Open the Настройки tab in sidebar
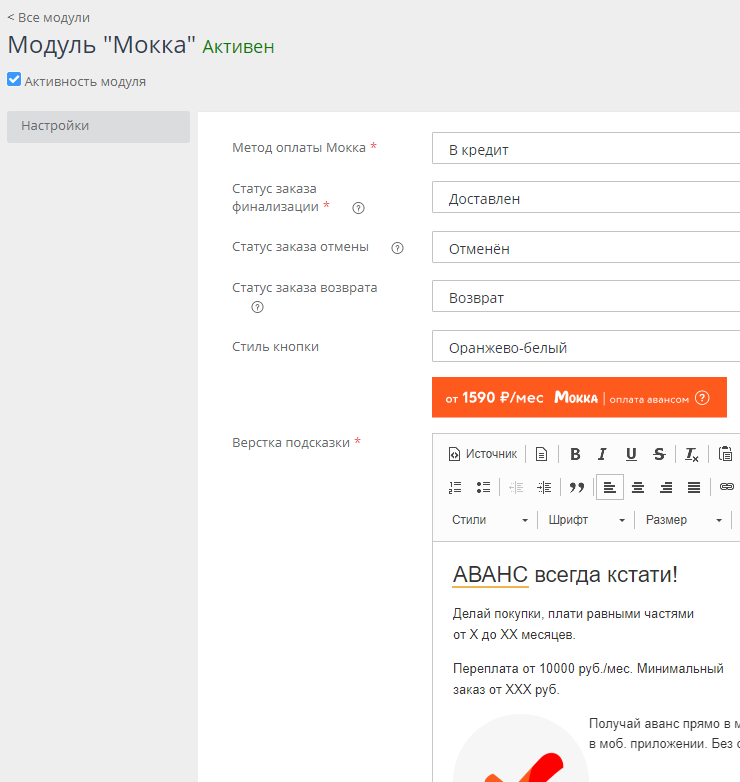Viewport: 740px width, 782px height. click(98, 126)
